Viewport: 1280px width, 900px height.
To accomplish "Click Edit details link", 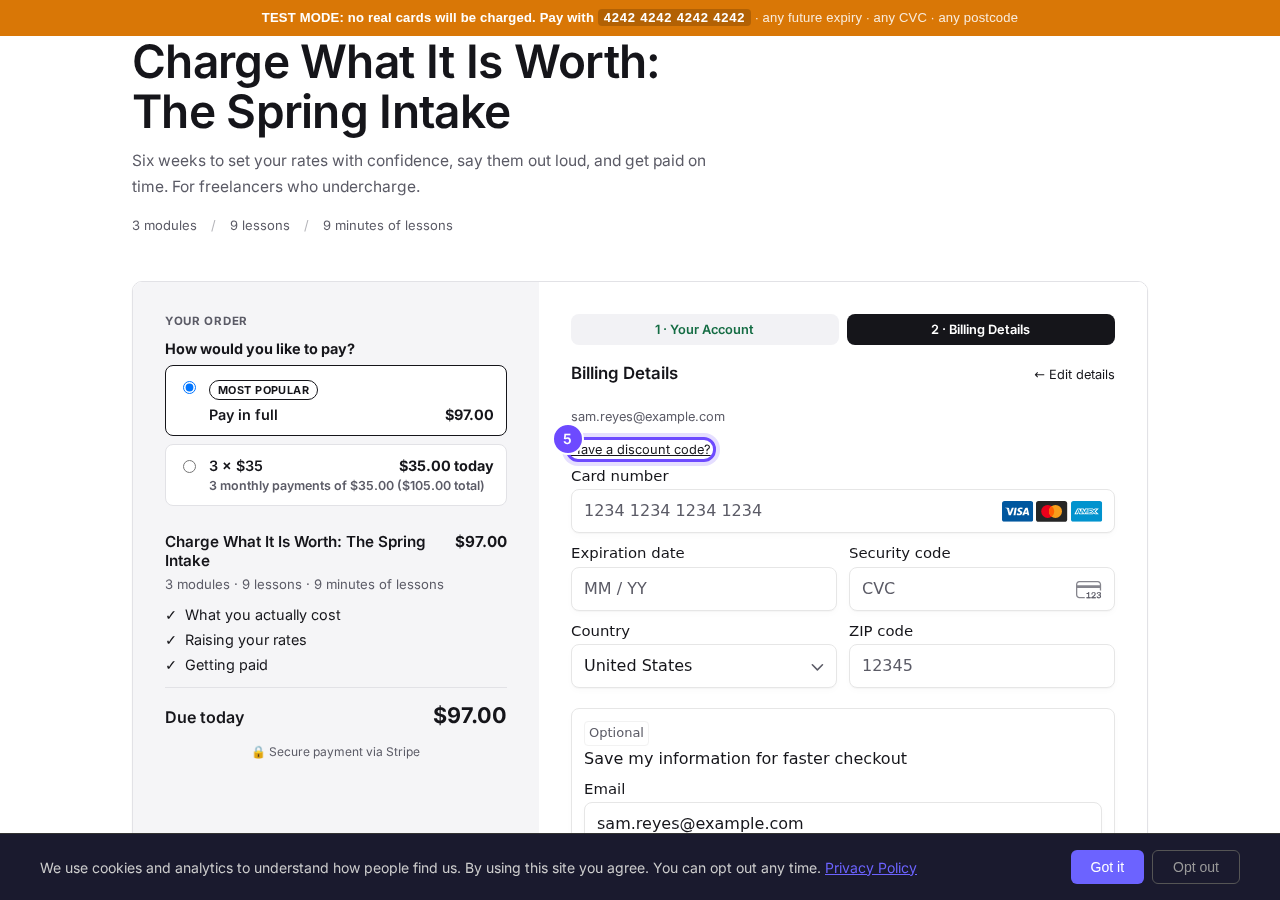I will point(1074,374).
